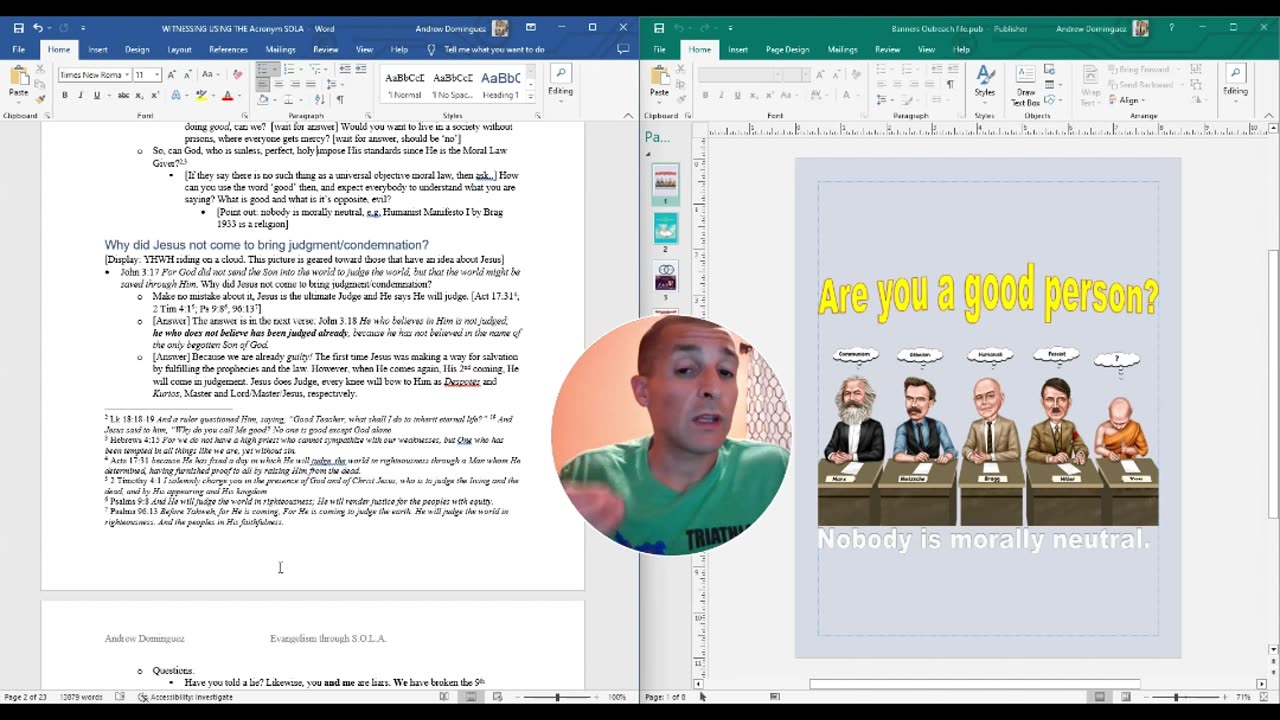Click Sort button in Word
This screenshot has width=1280, height=720.
pyautogui.click(x=320, y=99)
